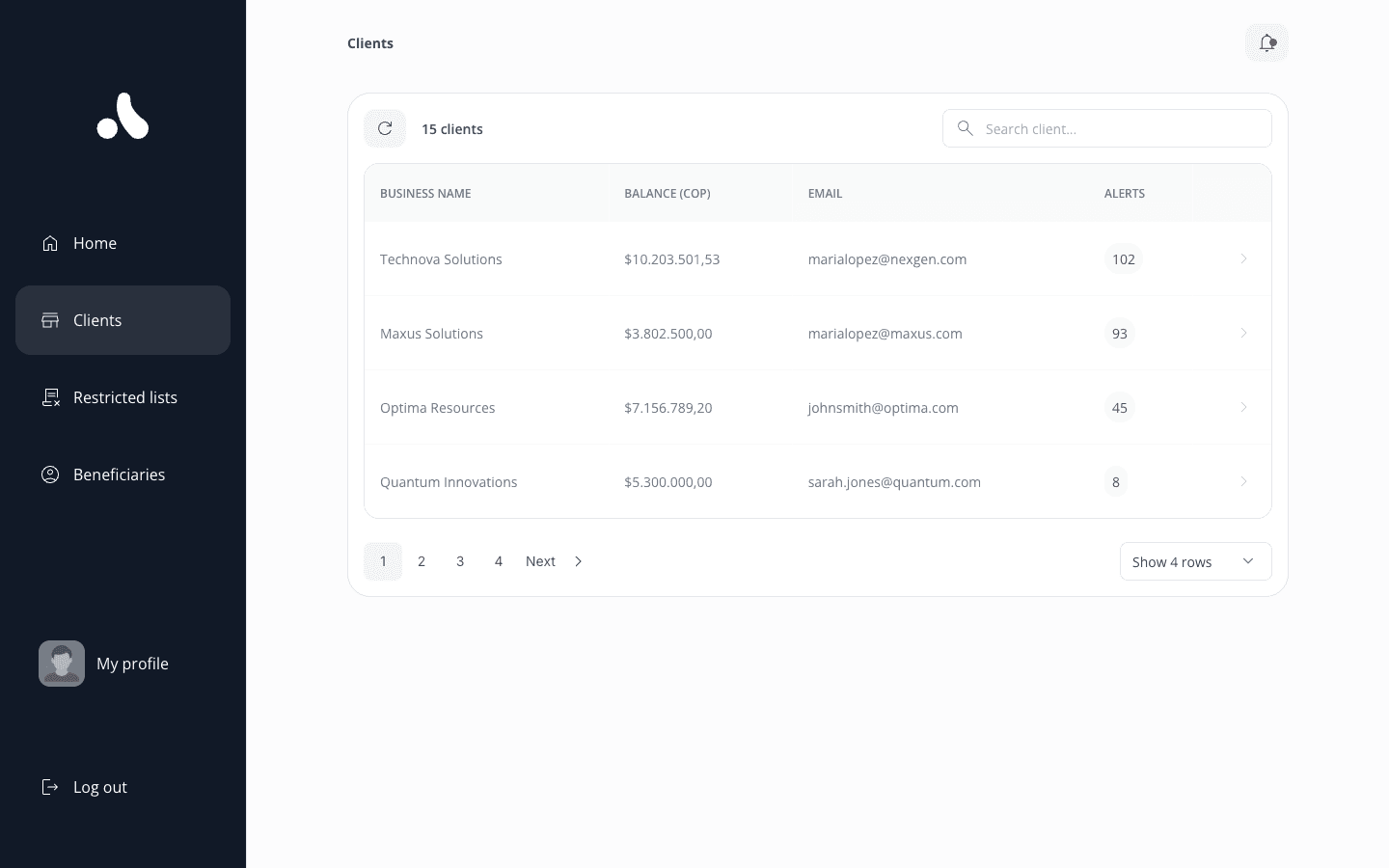This screenshot has height=868, width=1389.
Task: Click the Alerts column header
Action: [x=1125, y=193]
